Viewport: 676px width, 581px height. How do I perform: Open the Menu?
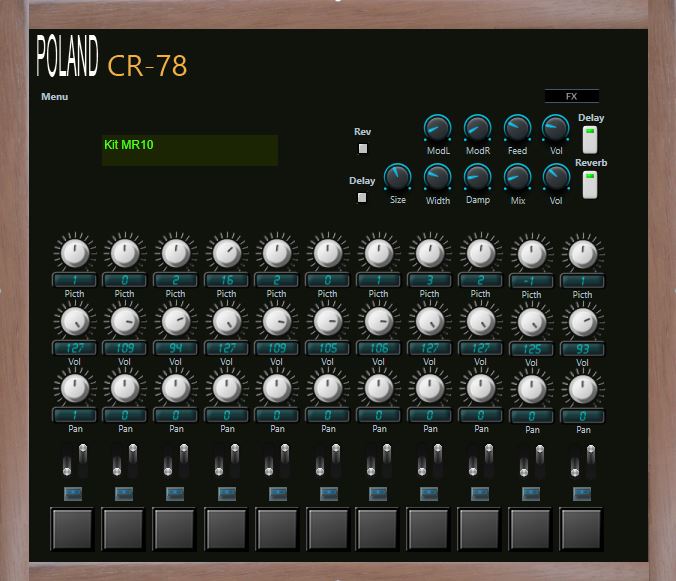tap(55, 97)
